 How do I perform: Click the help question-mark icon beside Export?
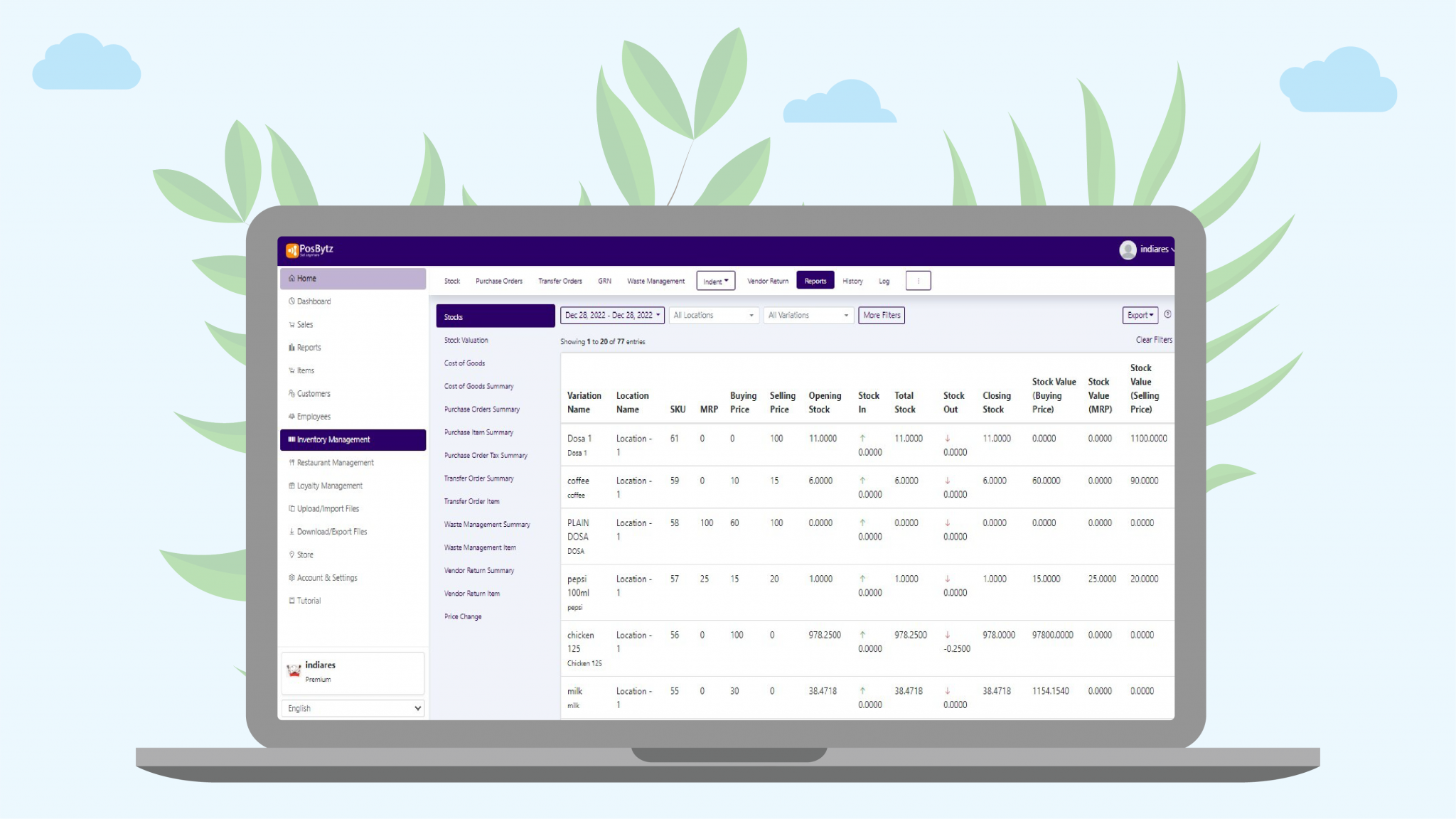tap(1167, 314)
